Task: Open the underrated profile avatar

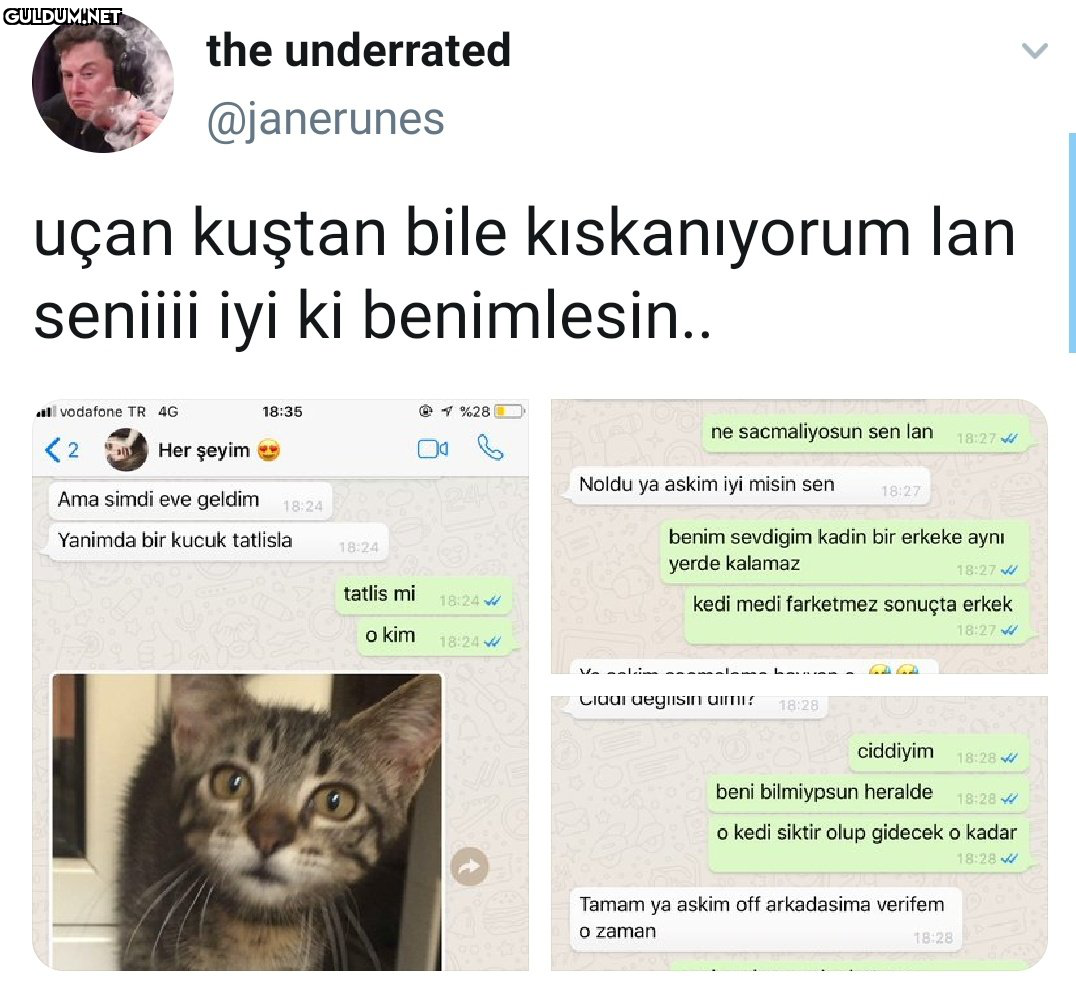Action: click(102, 82)
